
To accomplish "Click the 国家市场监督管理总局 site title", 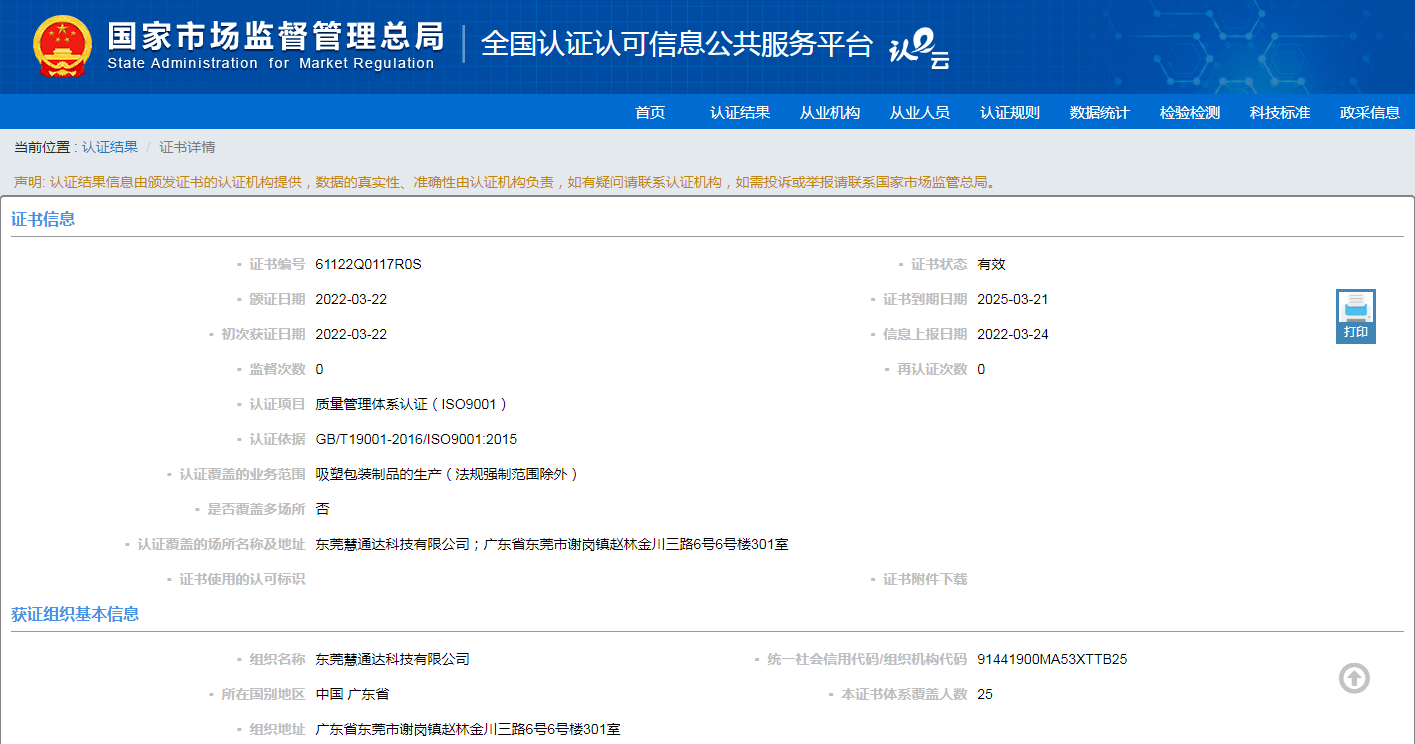I will click(x=275, y=36).
